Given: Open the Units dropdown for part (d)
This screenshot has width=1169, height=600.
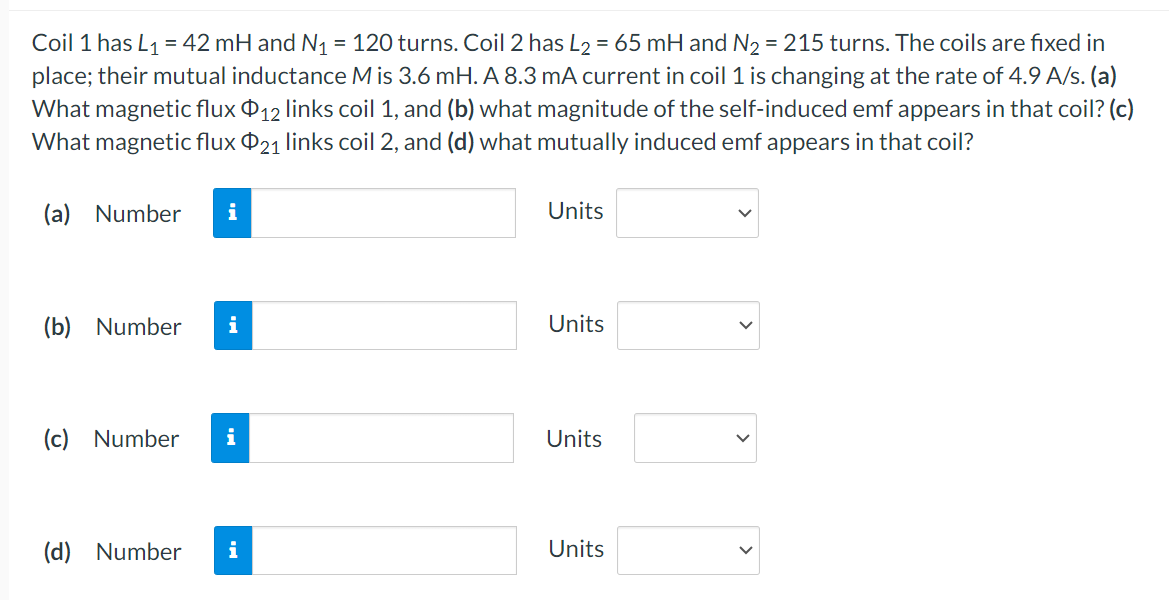Looking at the screenshot, I should click(688, 550).
